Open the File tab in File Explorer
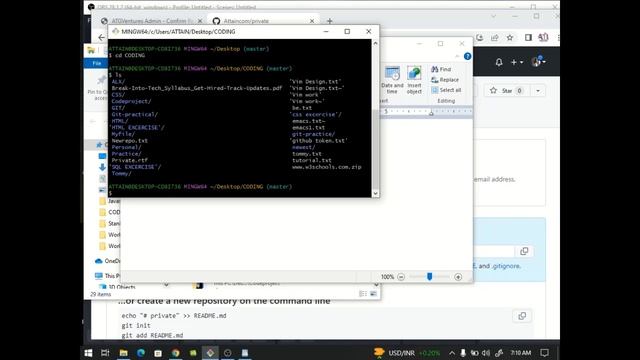Screen dimensions: 640x360 pyautogui.click(x=97, y=63)
